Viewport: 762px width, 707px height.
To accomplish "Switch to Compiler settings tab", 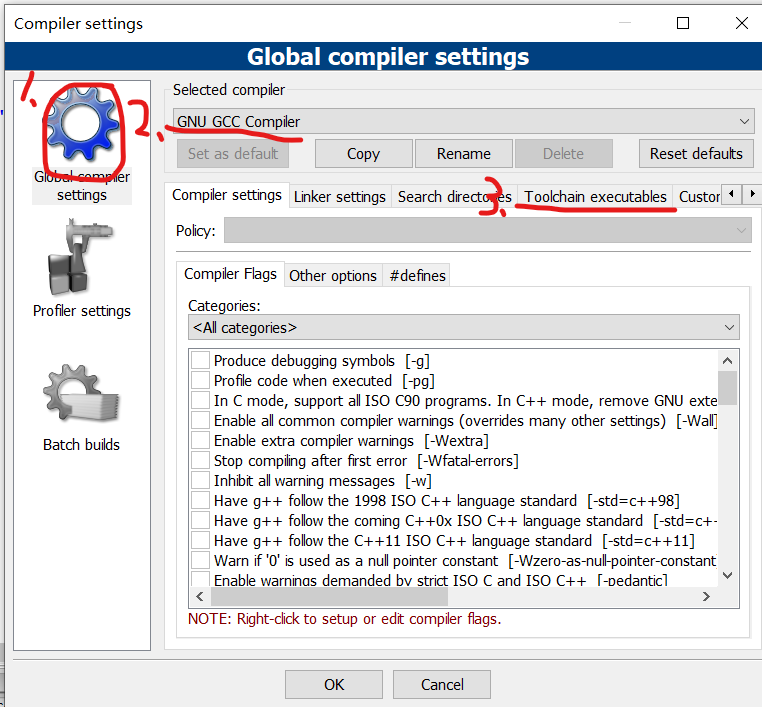I will tap(227, 195).
